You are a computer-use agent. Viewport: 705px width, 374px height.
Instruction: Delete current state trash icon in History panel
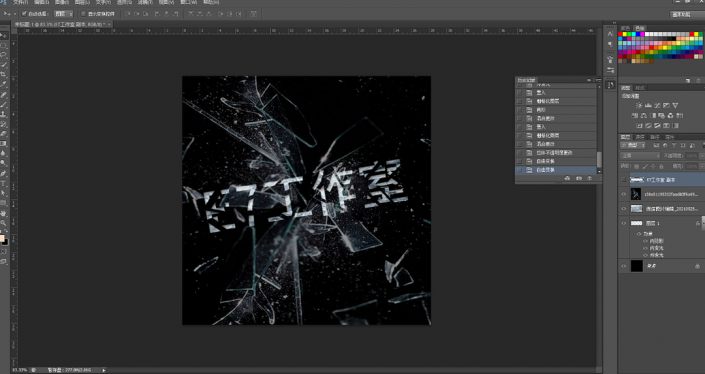(x=589, y=178)
